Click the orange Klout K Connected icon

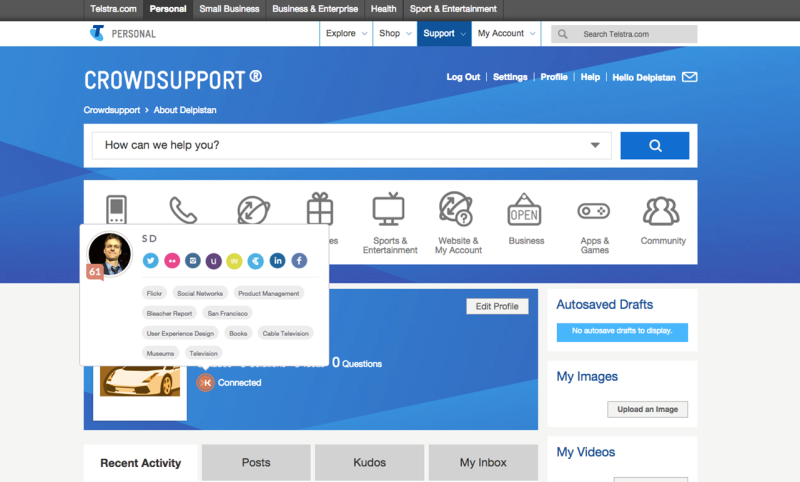point(206,383)
